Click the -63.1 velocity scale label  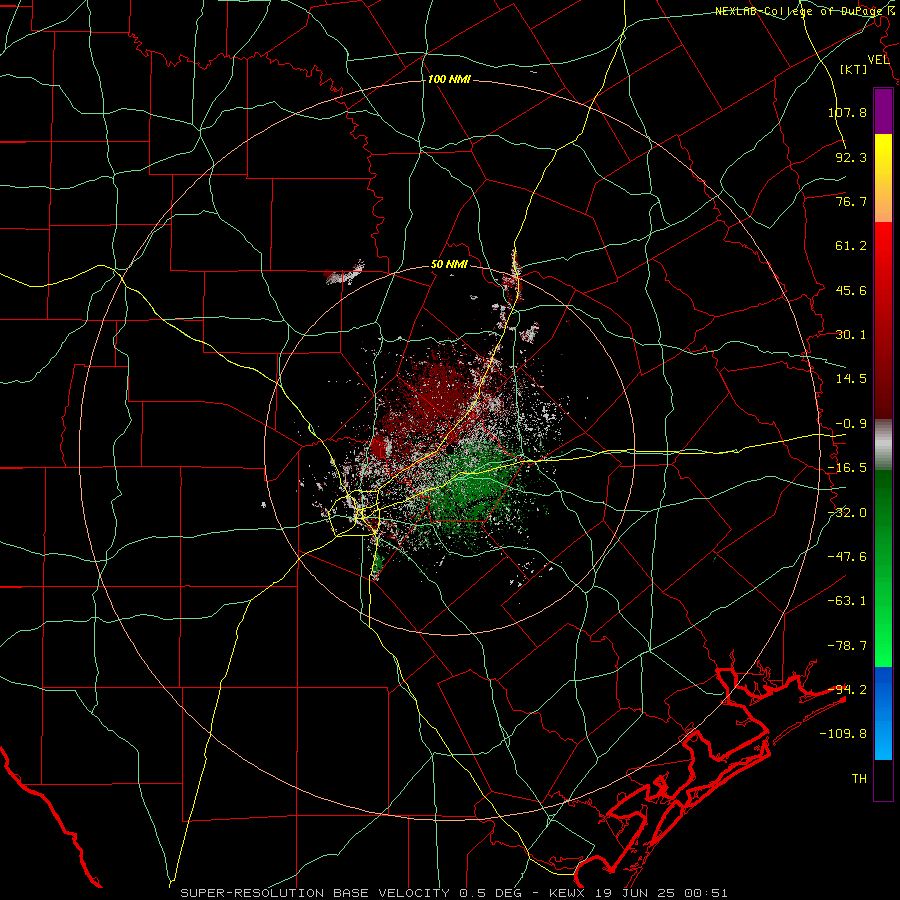847,601
